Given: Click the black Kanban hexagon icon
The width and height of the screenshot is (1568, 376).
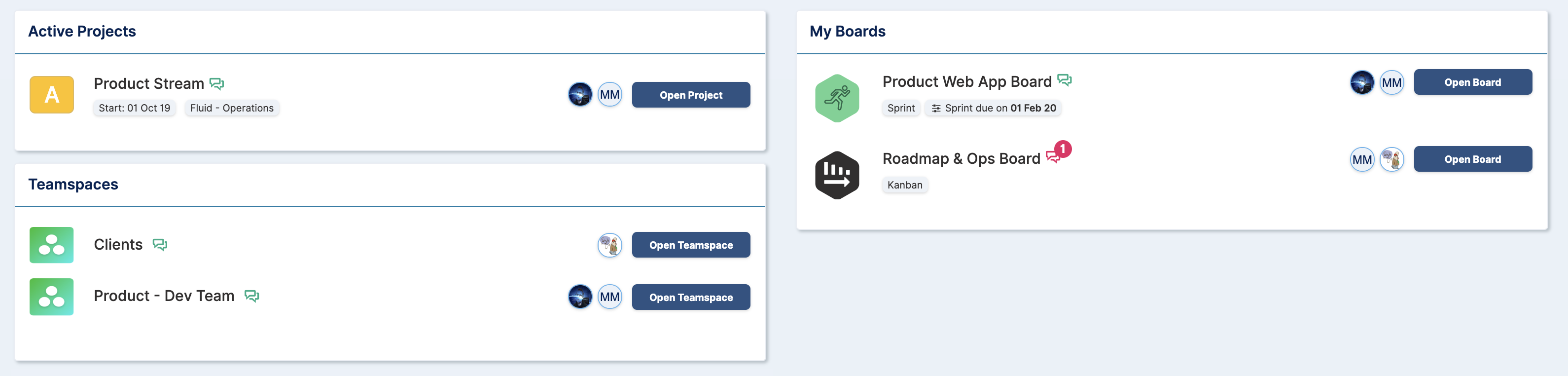Looking at the screenshot, I should pyautogui.click(x=837, y=175).
